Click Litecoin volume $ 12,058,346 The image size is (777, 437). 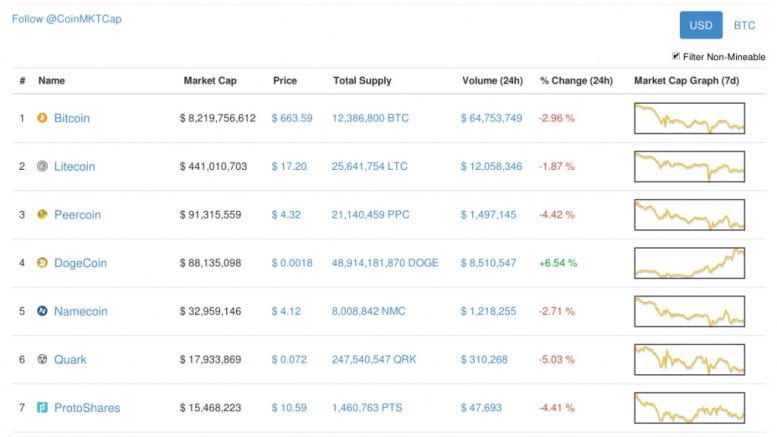point(491,166)
